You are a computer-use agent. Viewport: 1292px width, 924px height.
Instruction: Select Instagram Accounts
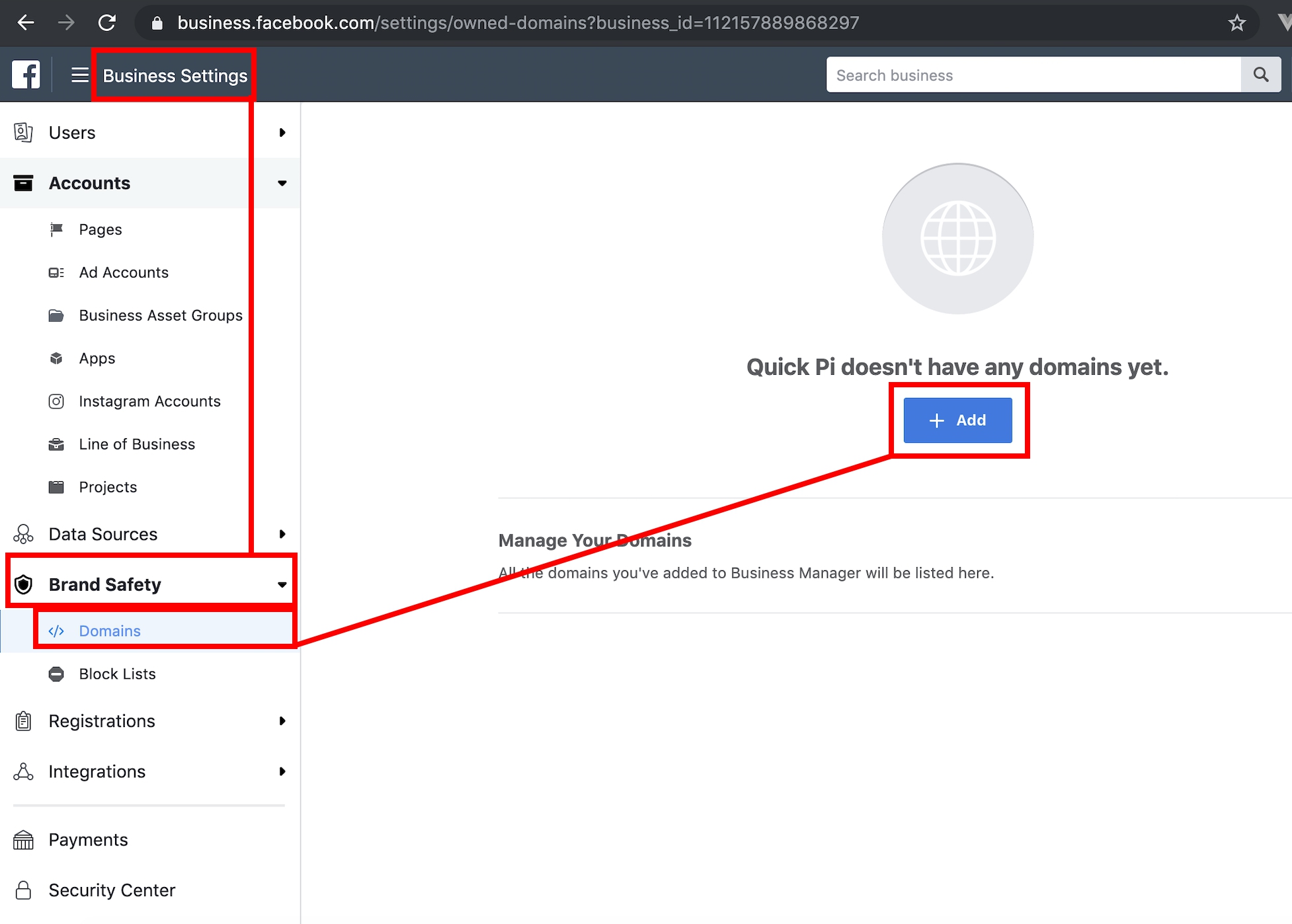pos(150,401)
